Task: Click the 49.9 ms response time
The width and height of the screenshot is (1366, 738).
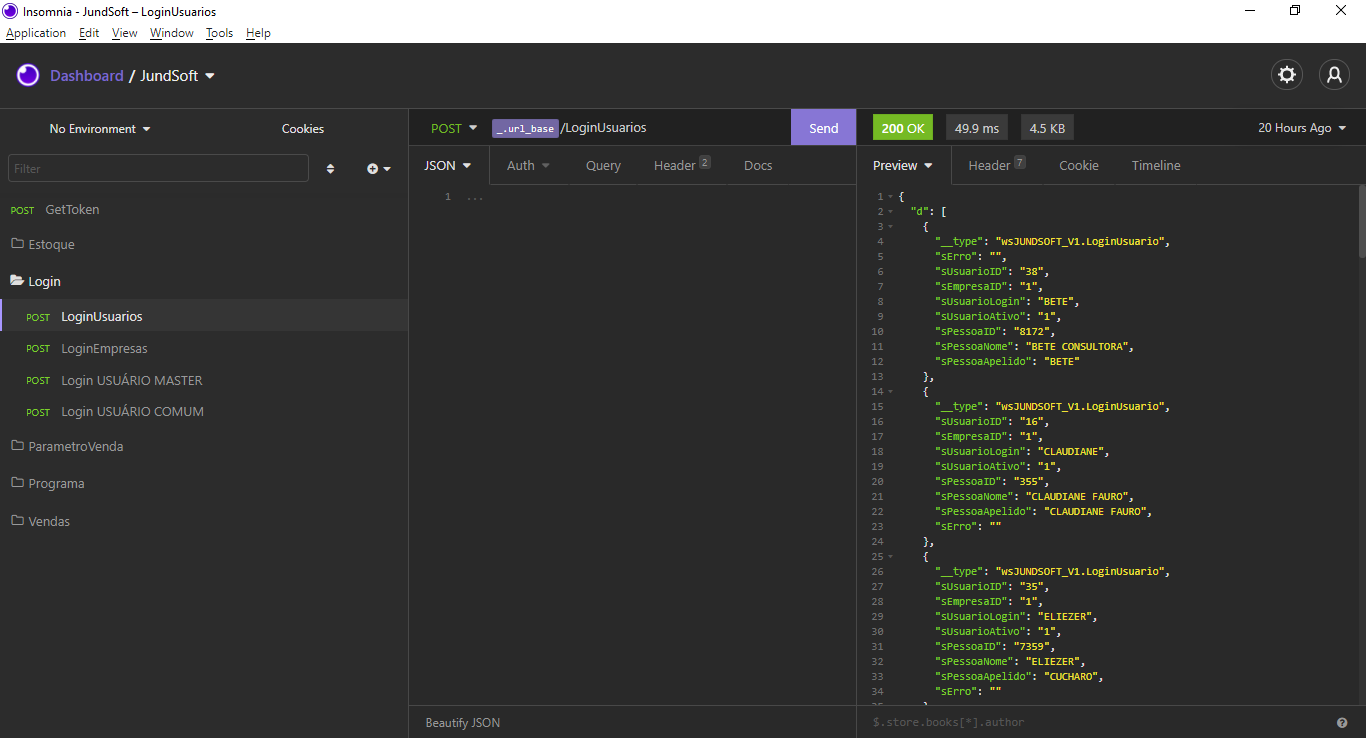Action: (x=977, y=128)
